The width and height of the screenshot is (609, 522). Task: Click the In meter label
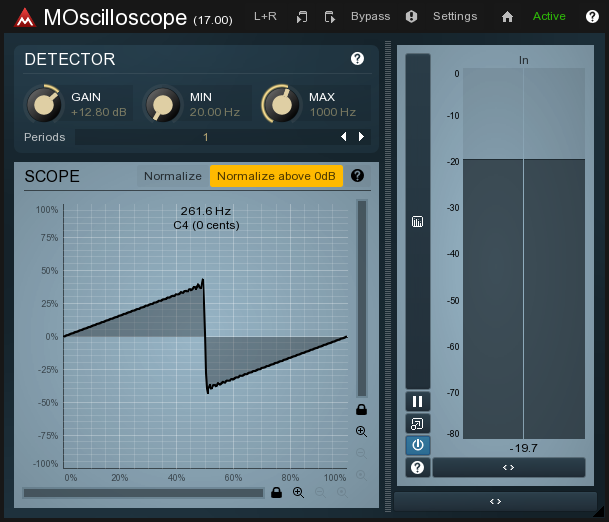524,60
